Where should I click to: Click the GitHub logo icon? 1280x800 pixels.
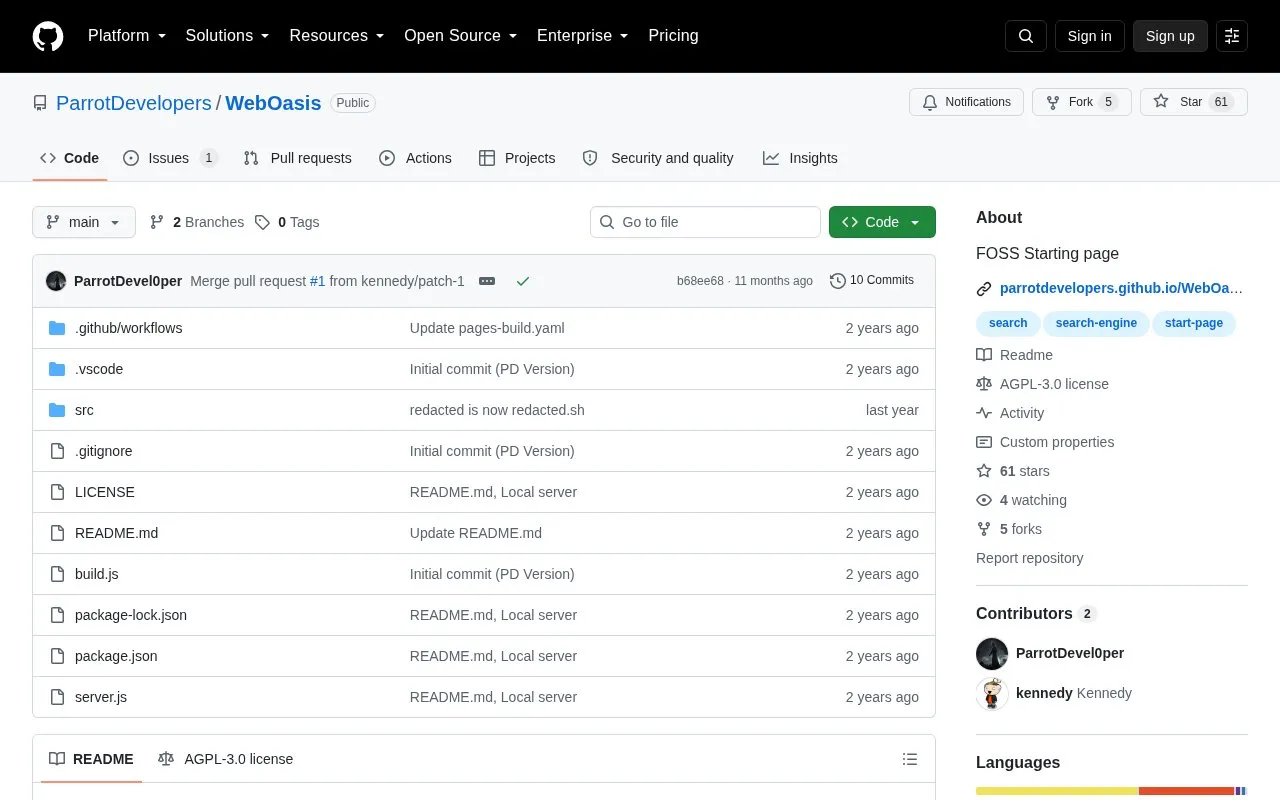click(48, 36)
